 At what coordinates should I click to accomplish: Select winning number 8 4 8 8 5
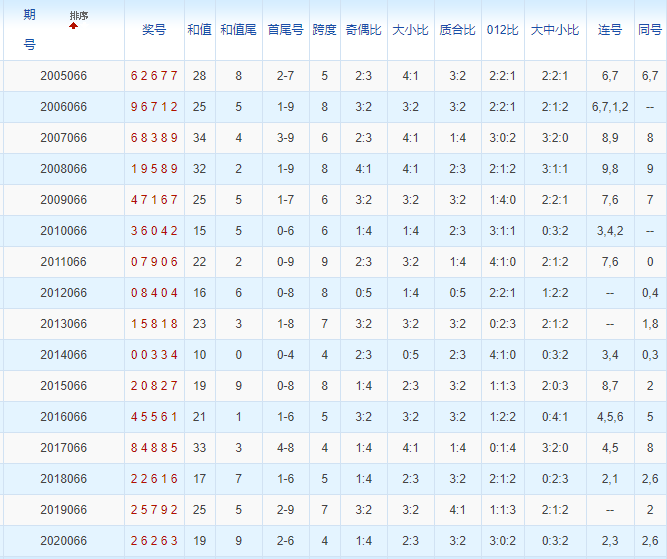154,448
